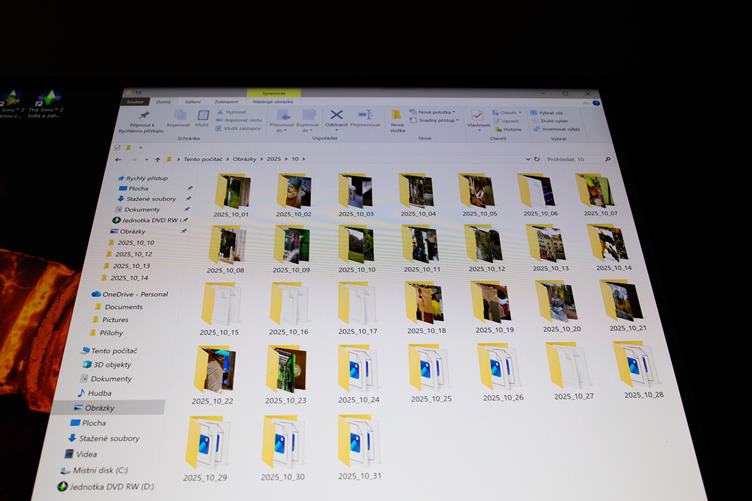Viewport: 752px width, 501px height.
Task: Select Místní disk (C:) in navigation pane
Action: pos(100,469)
